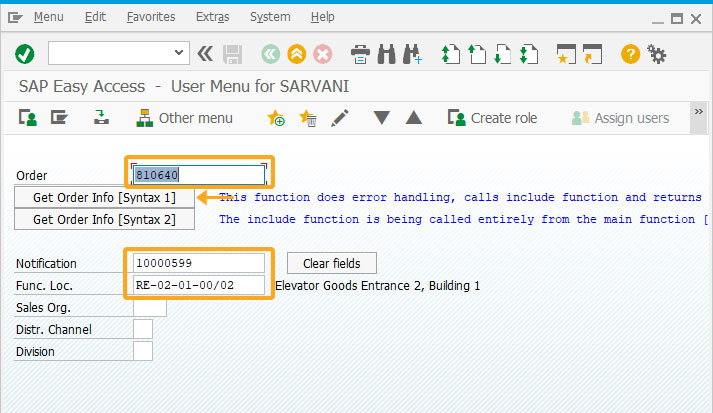Click the Create New Session icon
Screen dimensions: 713x413
pos(566,54)
